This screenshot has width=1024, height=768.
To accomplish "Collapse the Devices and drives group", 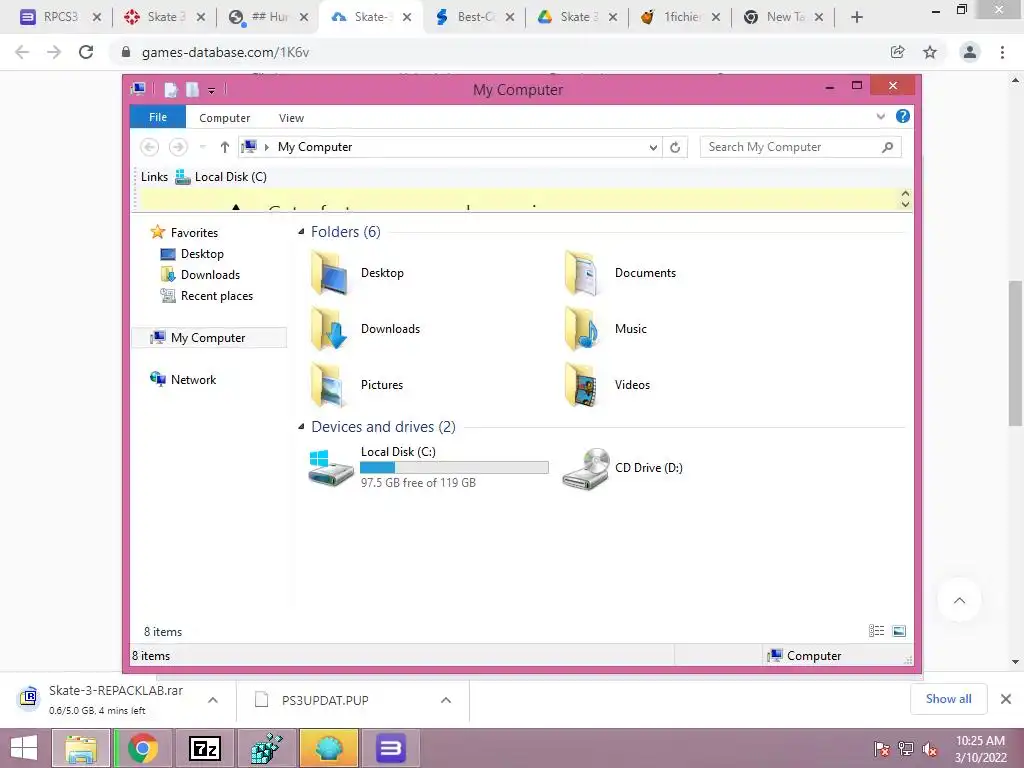I will pos(301,426).
